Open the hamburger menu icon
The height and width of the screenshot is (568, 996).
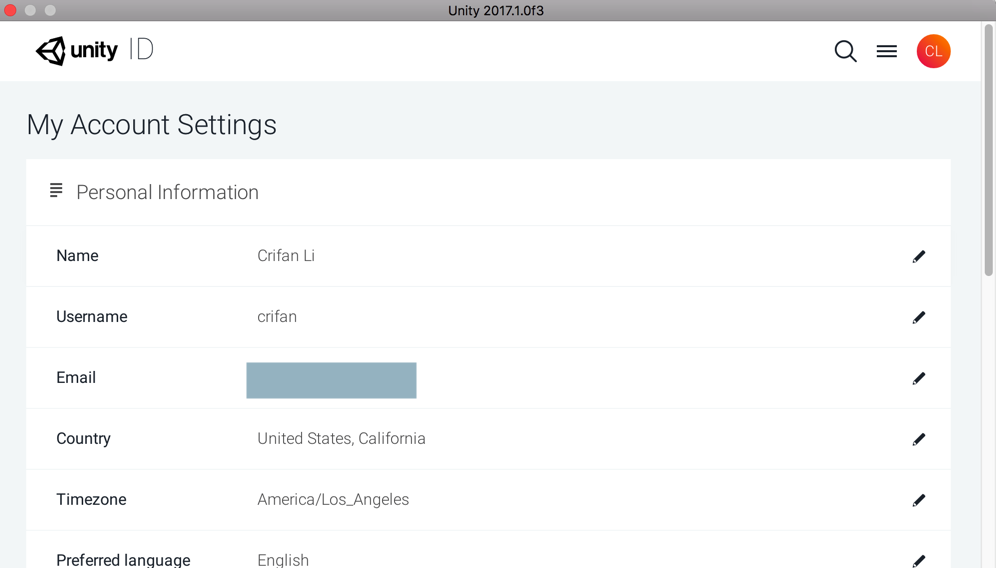(x=886, y=51)
